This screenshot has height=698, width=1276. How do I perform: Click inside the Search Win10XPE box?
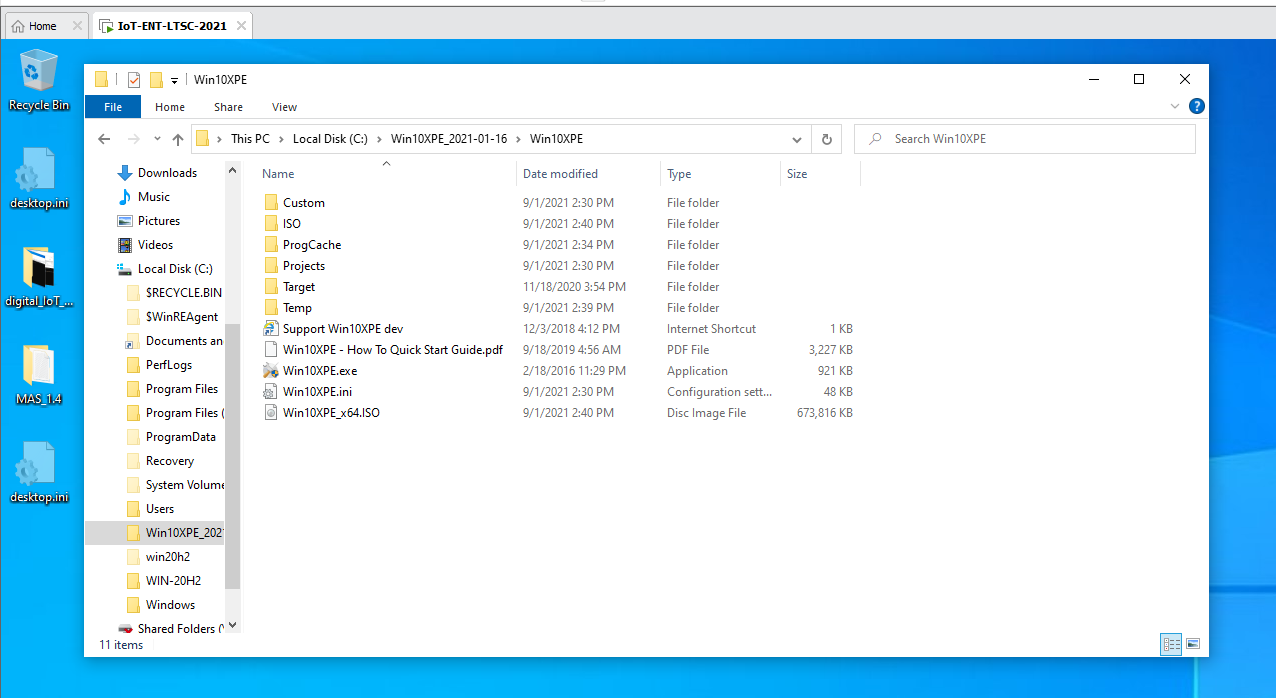[1025, 139]
